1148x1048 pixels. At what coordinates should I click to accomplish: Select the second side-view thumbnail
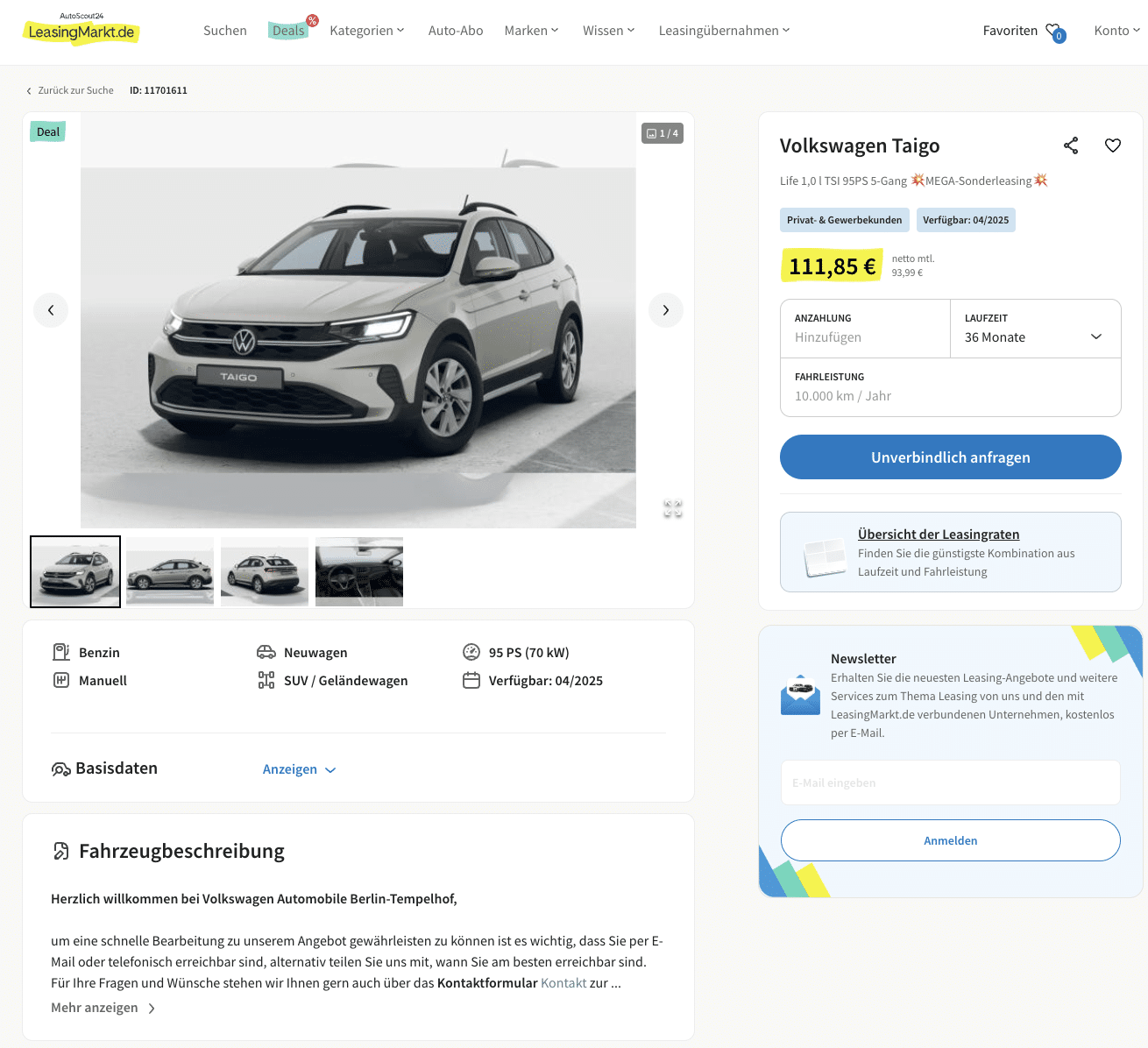click(x=170, y=571)
